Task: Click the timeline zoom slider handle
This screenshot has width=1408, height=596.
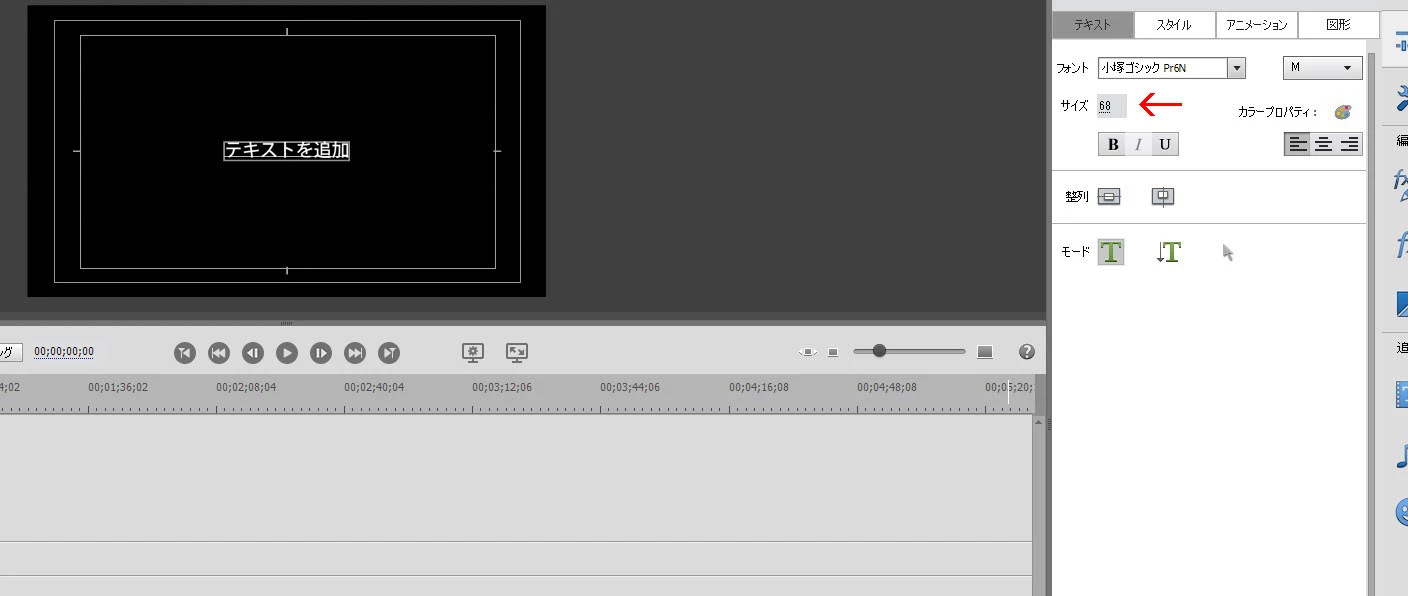Action: point(879,351)
